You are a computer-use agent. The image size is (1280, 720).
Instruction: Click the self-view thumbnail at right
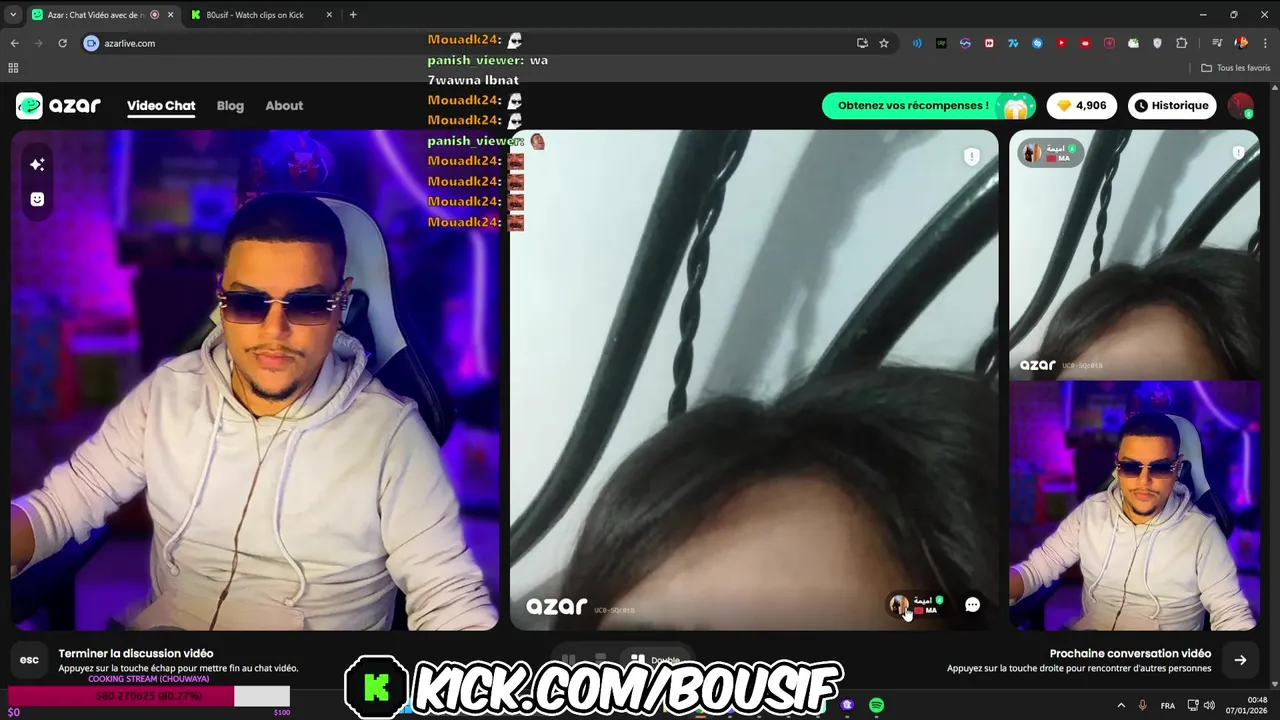[1134, 505]
